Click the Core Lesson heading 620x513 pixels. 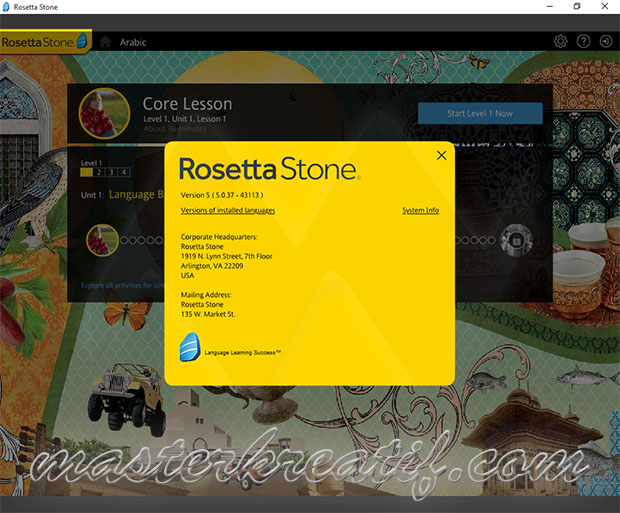click(187, 104)
